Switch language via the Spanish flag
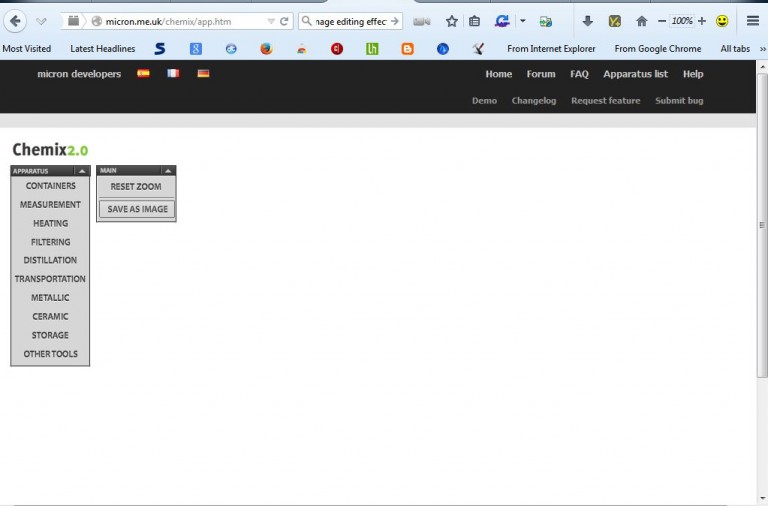 143,73
